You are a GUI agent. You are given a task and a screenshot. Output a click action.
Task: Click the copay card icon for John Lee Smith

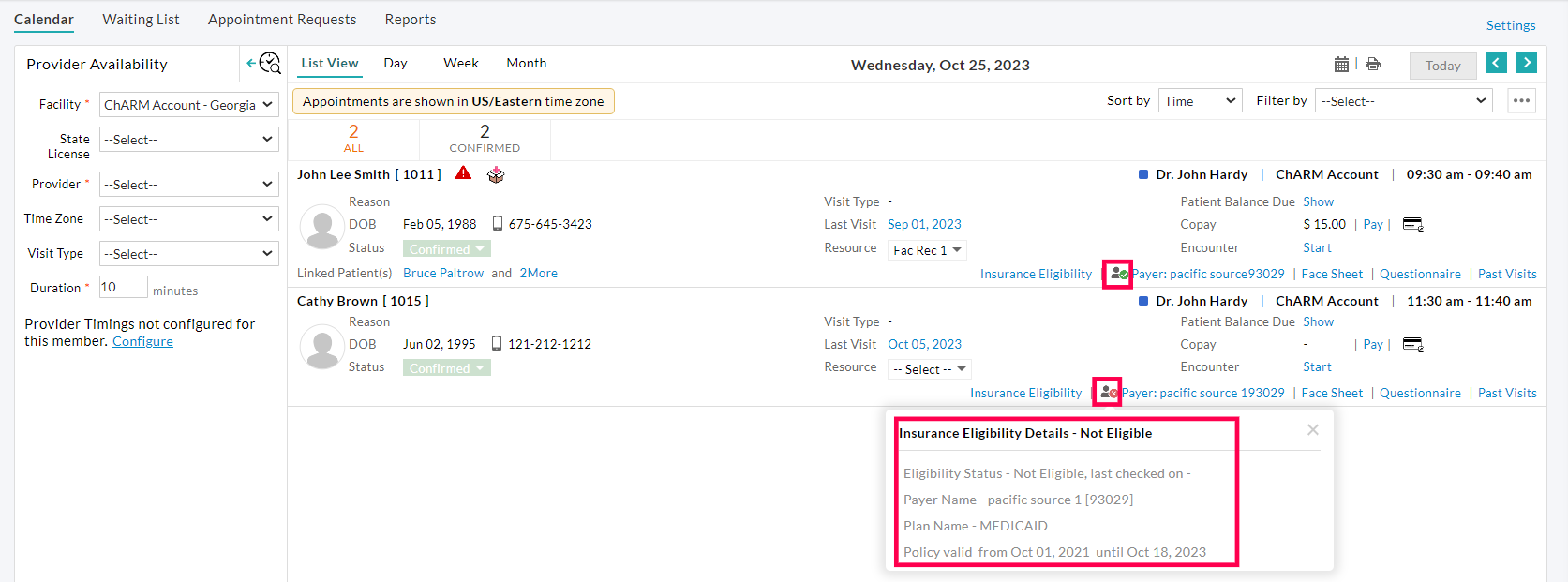pos(1412,225)
